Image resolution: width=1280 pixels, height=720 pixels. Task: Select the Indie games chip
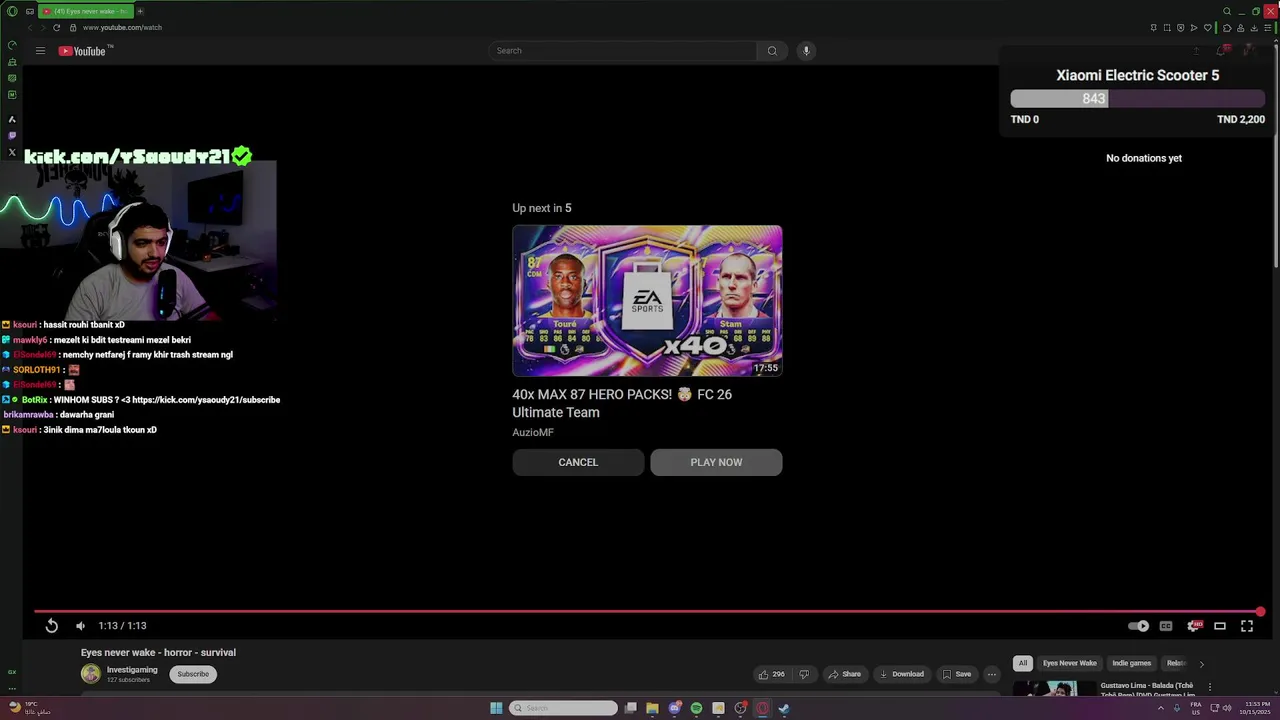(x=1132, y=663)
